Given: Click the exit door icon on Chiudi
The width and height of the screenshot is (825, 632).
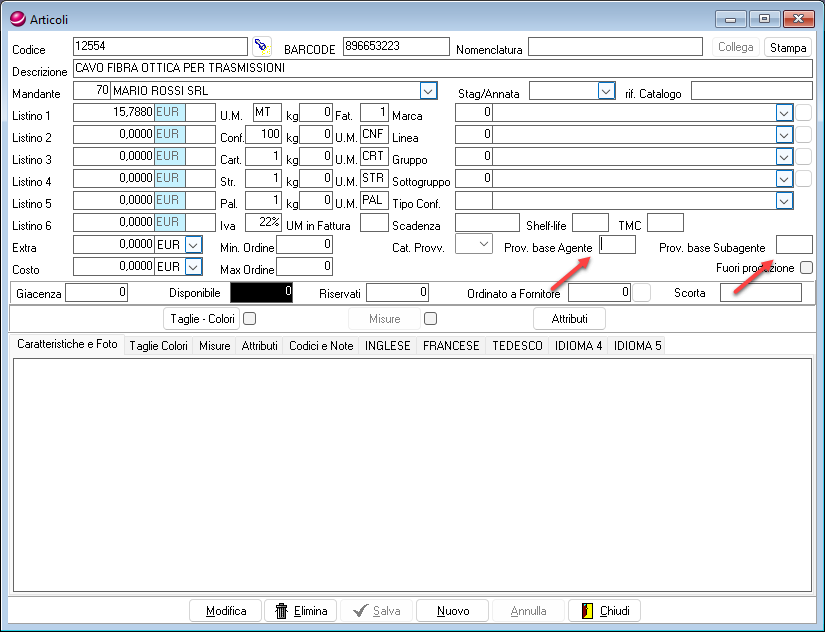Looking at the screenshot, I should pyautogui.click(x=587, y=611).
